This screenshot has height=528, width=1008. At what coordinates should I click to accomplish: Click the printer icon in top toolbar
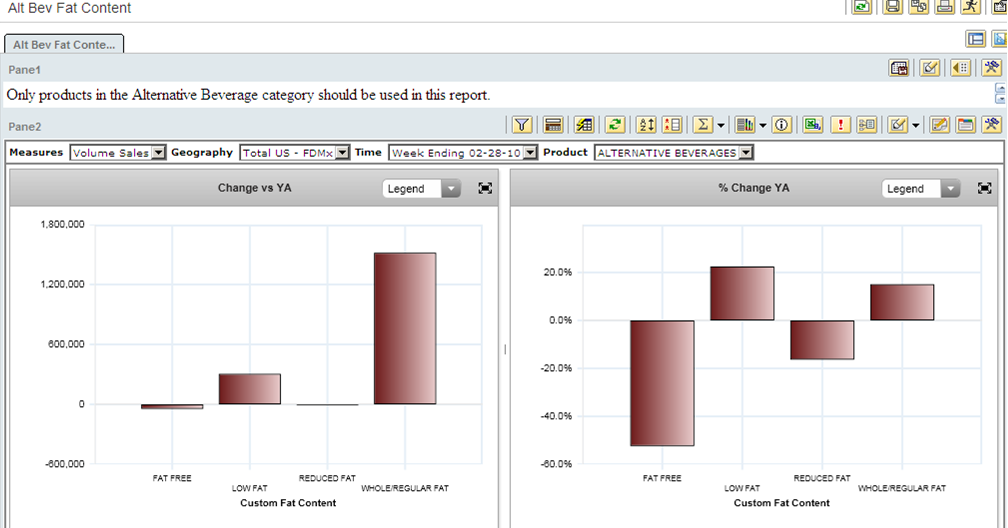944,6
